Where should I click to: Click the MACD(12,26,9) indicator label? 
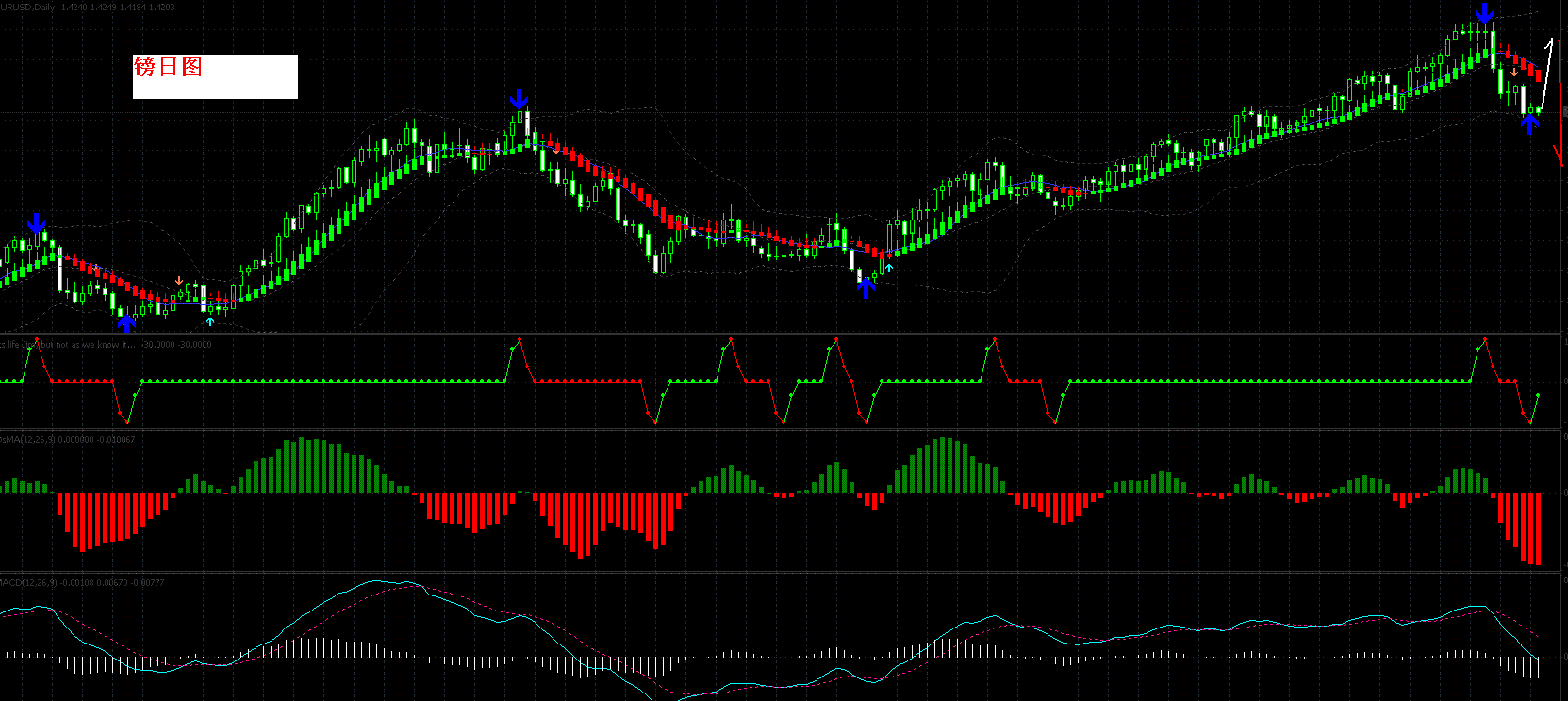[28, 583]
